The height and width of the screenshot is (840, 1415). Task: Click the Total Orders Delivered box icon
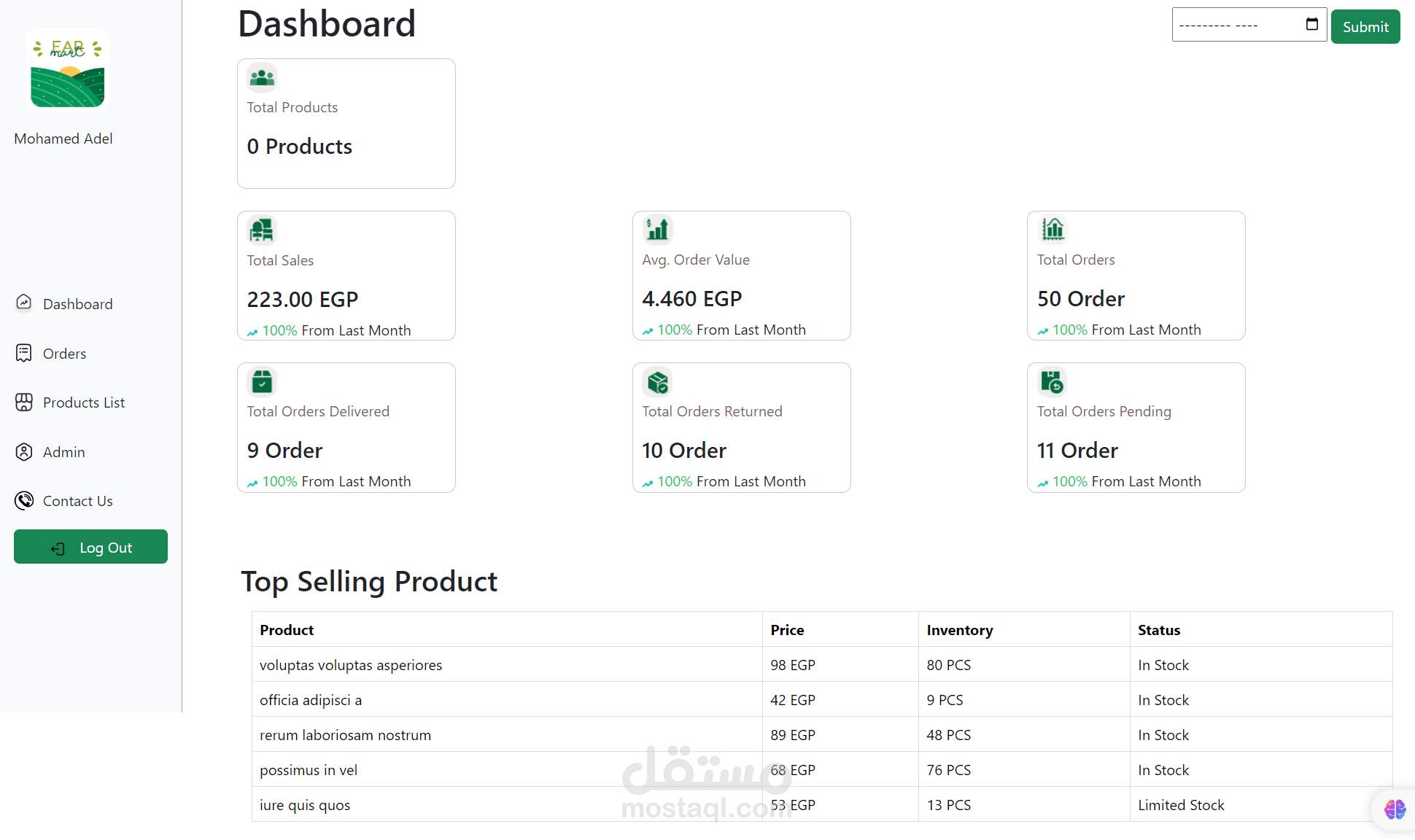(x=262, y=381)
